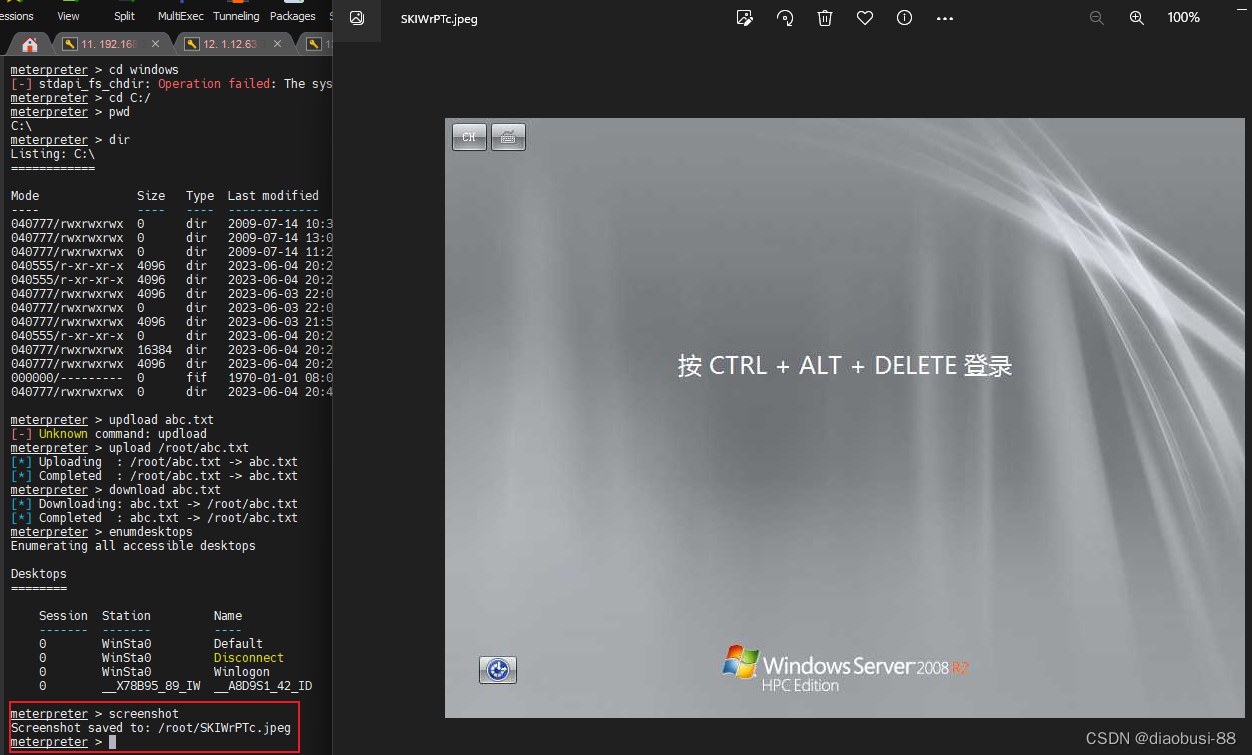Click the 'fif' type entry
The width and height of the screenshot is (1252, 755).
[x=196, y=378]
